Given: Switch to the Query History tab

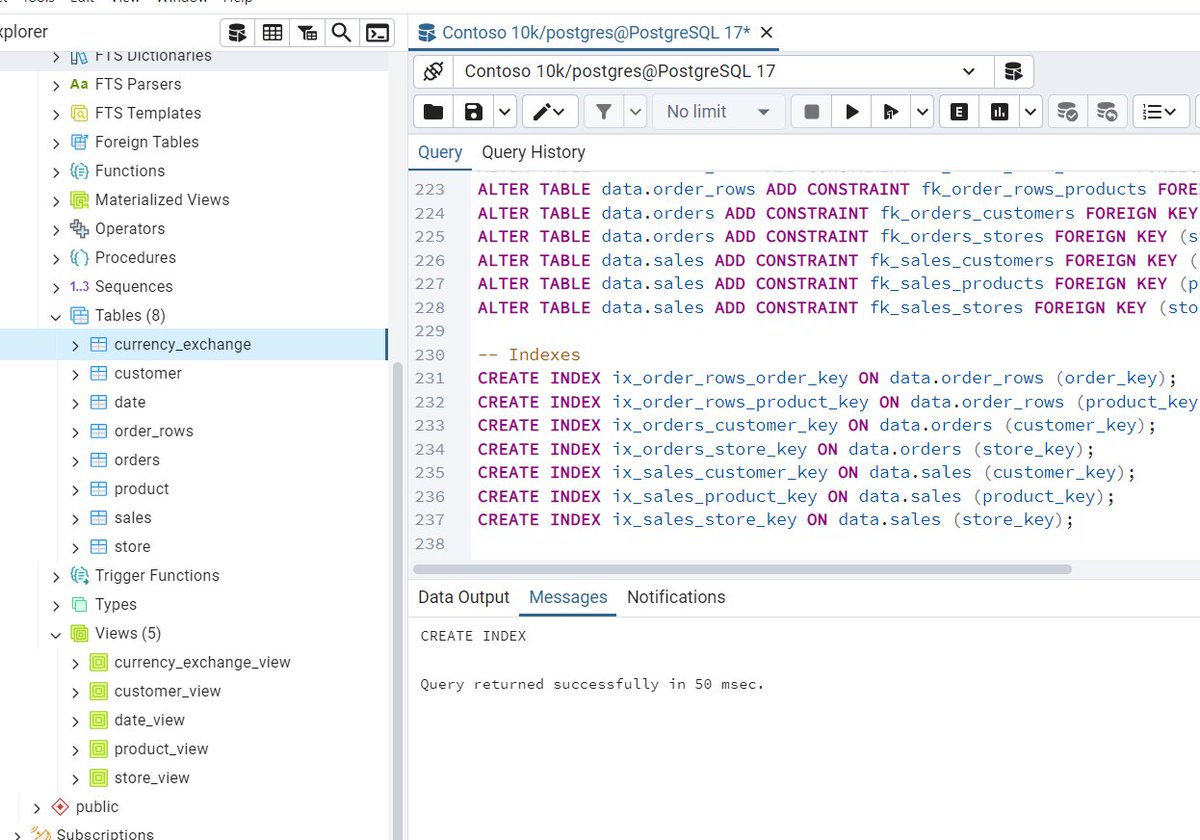Looking at the screenshot, I should tap(535, 152).
